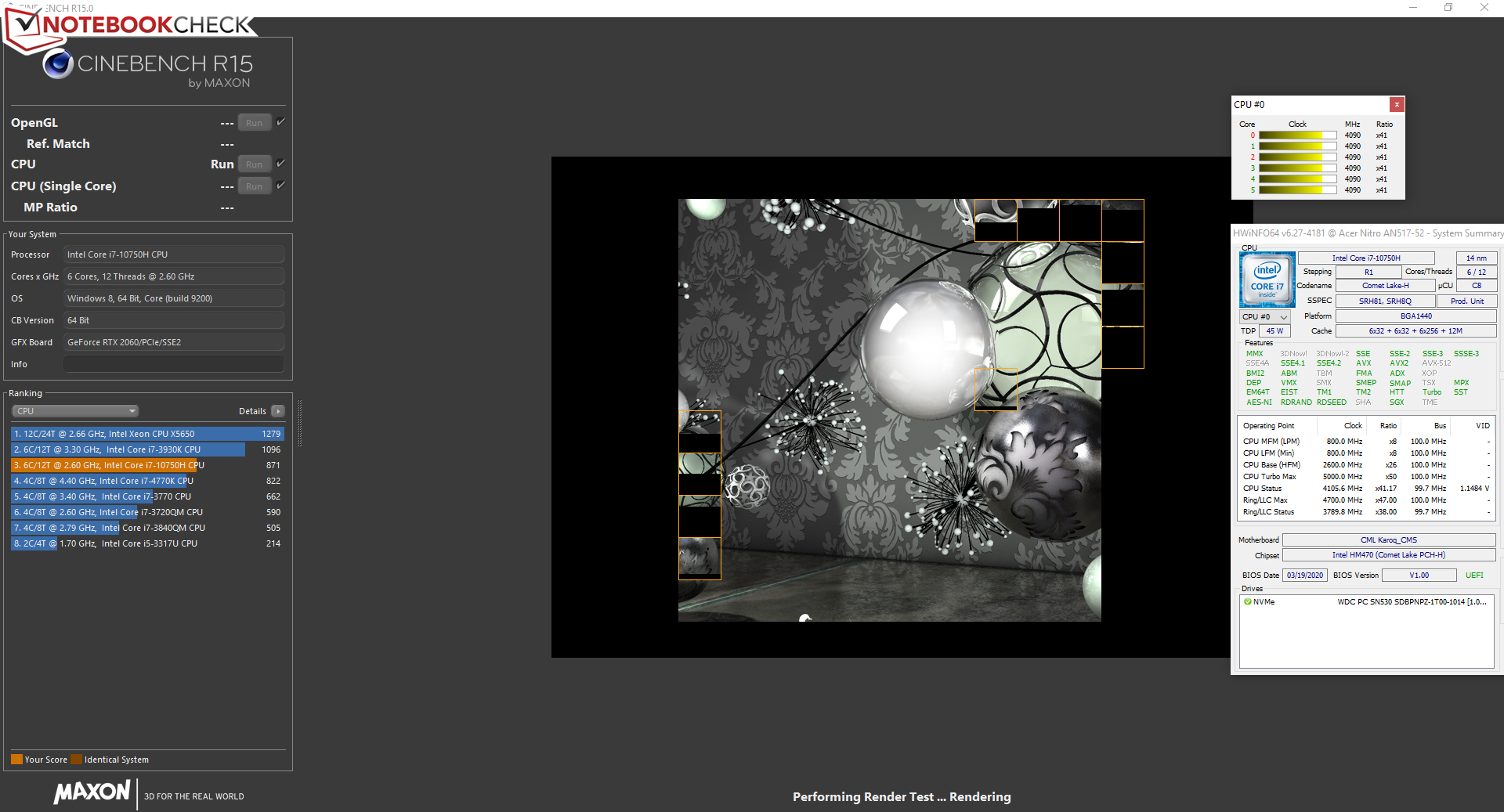Image resolution: width=1504 pixels, height=812 pixels.
Task: Select the WDC PC SN530 drive entry
Action: coord(1366,602)
